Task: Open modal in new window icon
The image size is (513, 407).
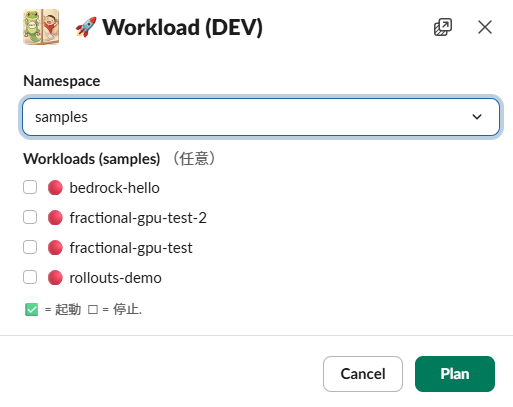Action: tap(443, 27)
